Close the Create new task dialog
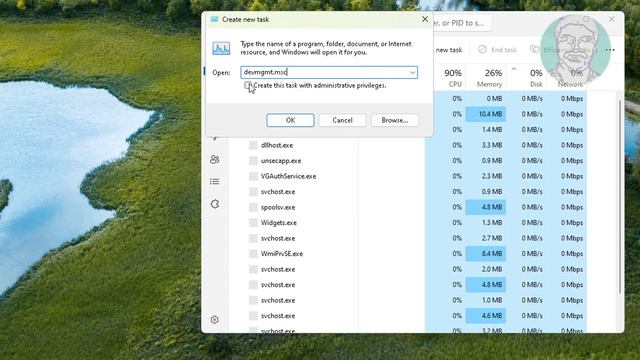640x360 pixels. pos(424,19)
